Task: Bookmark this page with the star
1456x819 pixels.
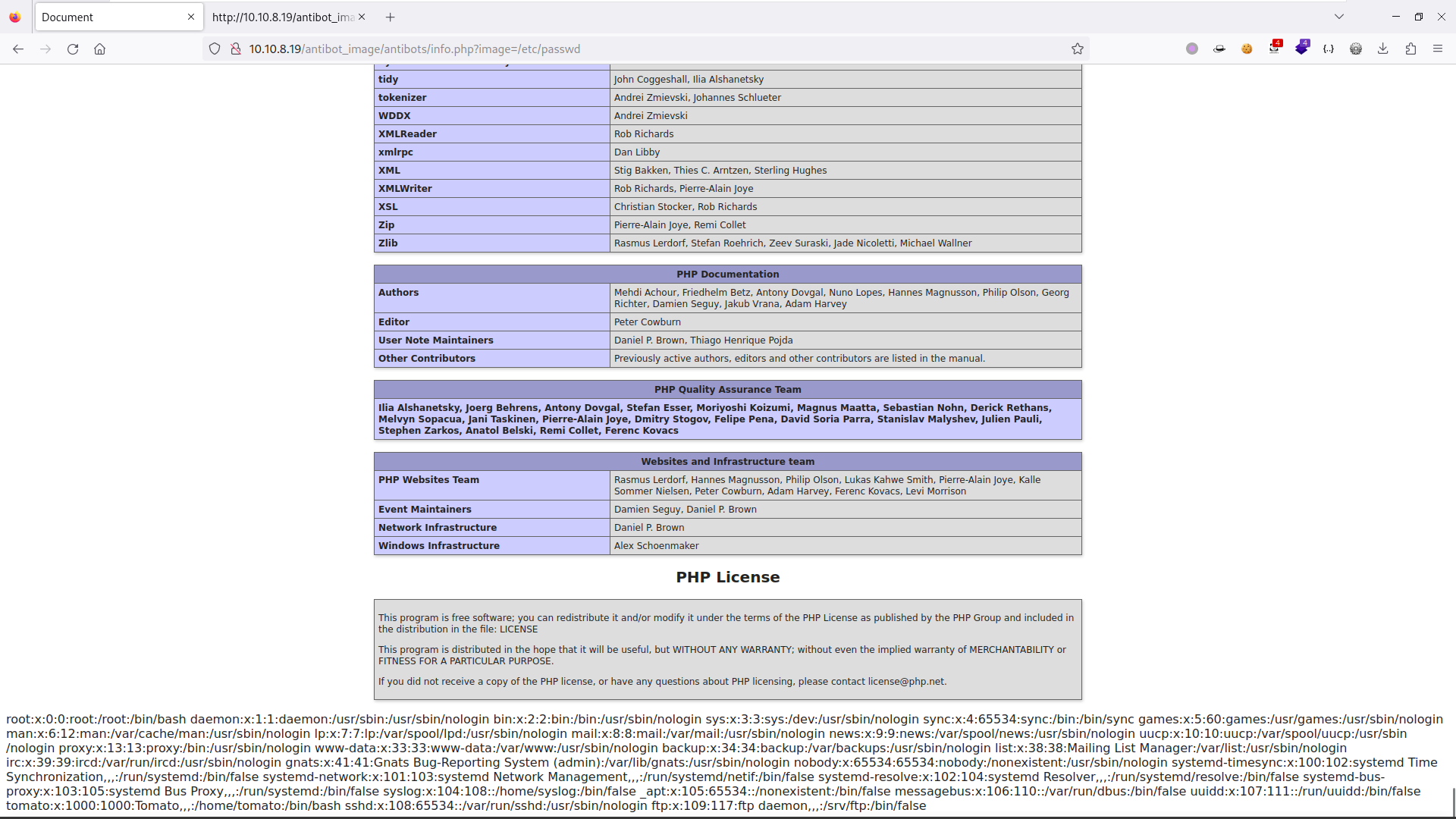Action: pyautogui.click(x=1078, y=49)
